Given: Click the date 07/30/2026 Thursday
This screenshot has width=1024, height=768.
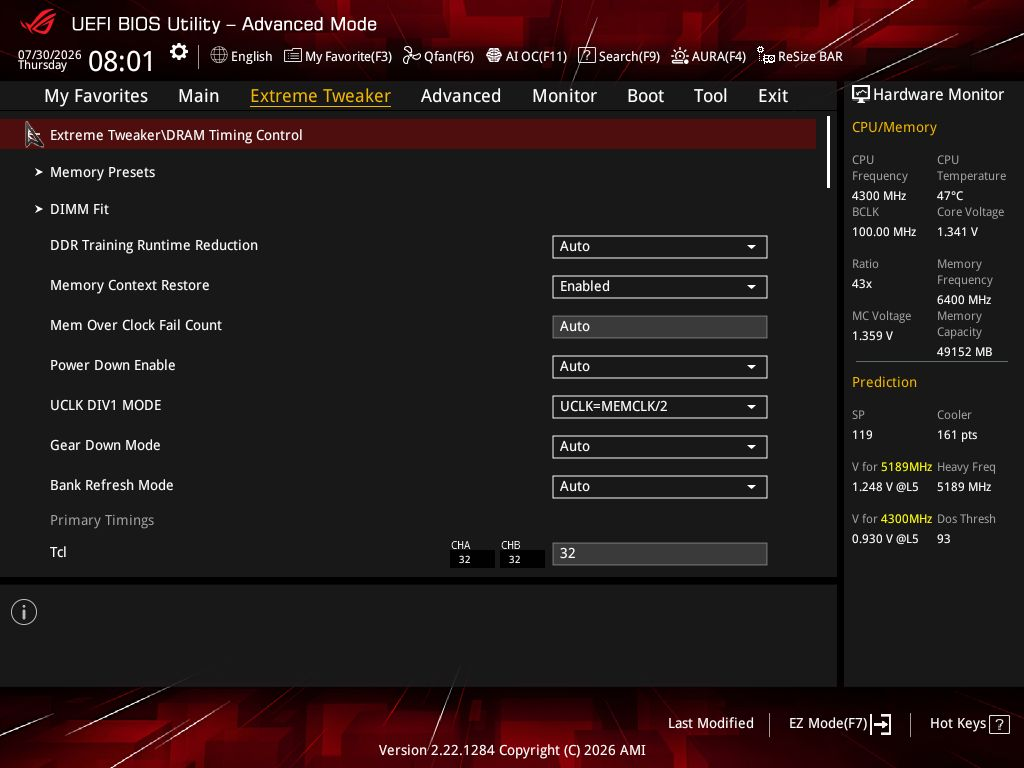Looking at the screenshot, I should click(x=50, y=59).
